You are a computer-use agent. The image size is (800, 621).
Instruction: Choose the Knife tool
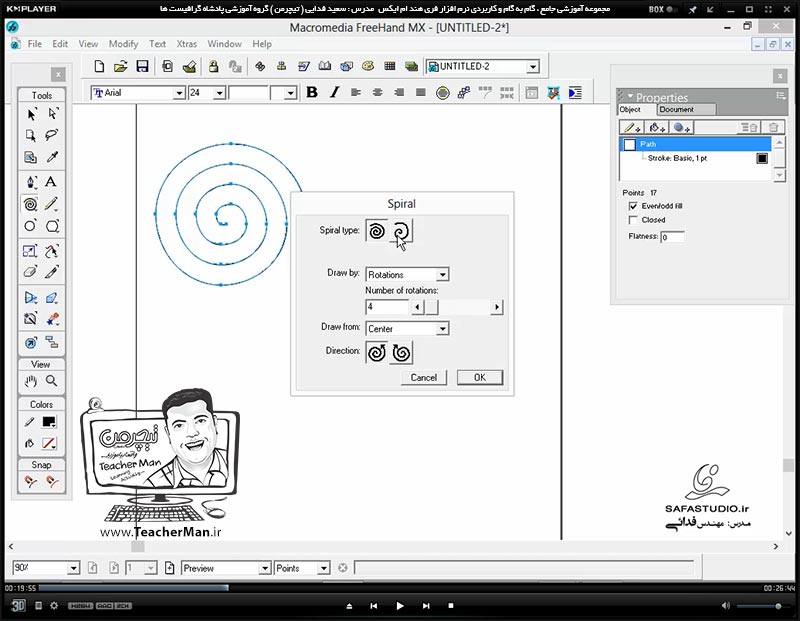click(x=51, y=271)
